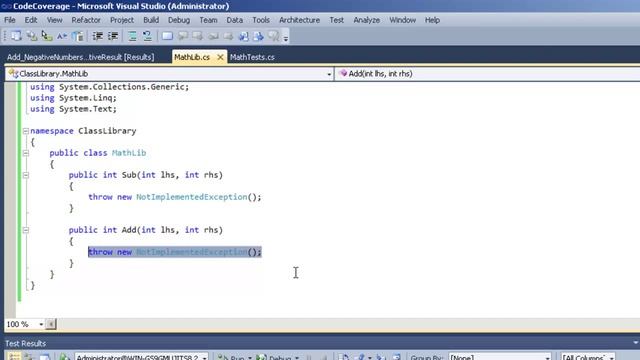Click the NotImplementedException line in Sub
640x360 pixels.
(x=175, y=197)
